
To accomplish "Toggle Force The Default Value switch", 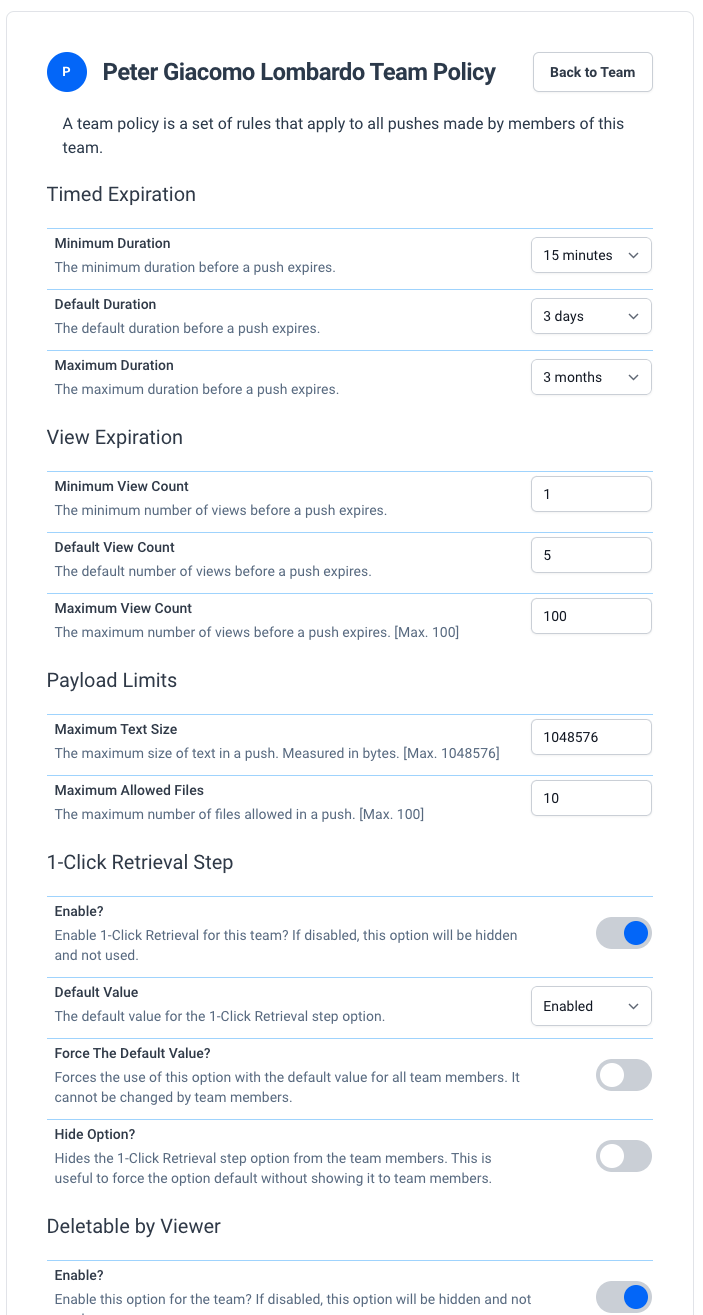I will click(x=624, y=1075).
